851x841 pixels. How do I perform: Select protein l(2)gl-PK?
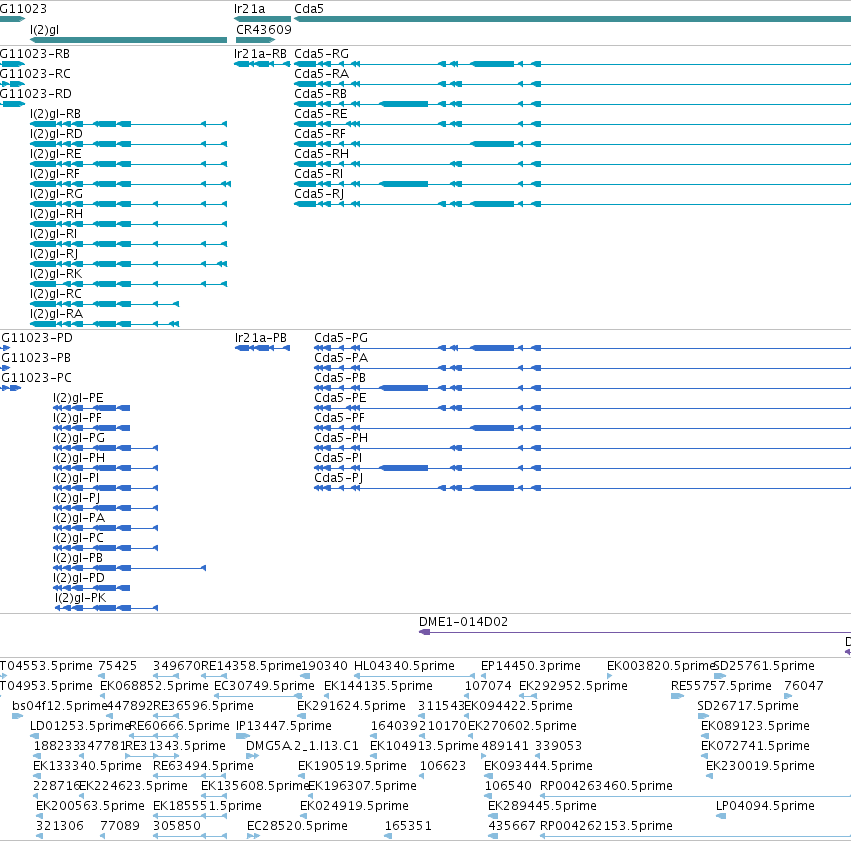click(x=106, y=608)
